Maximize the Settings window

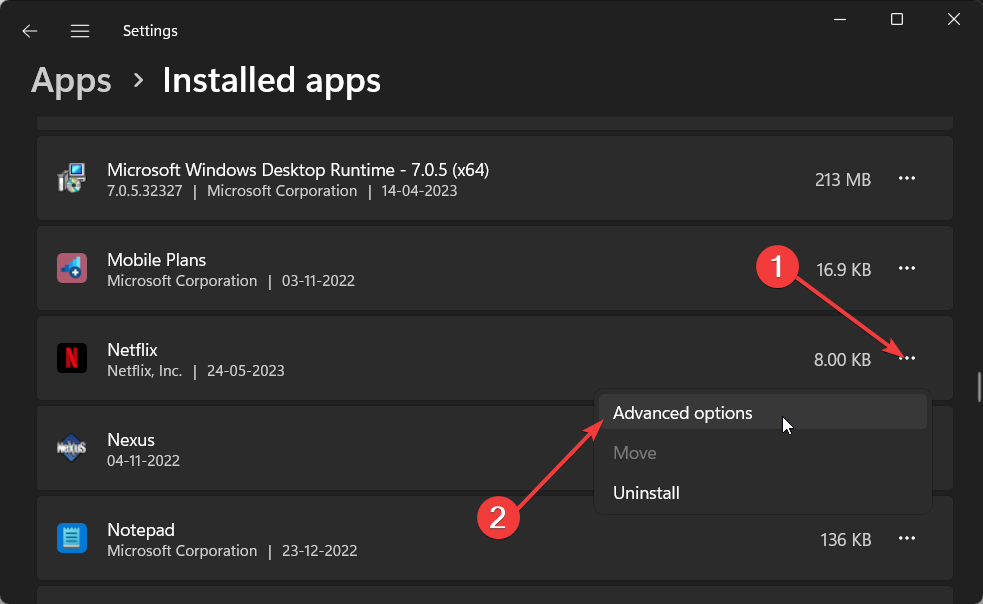tap(896, 19)
